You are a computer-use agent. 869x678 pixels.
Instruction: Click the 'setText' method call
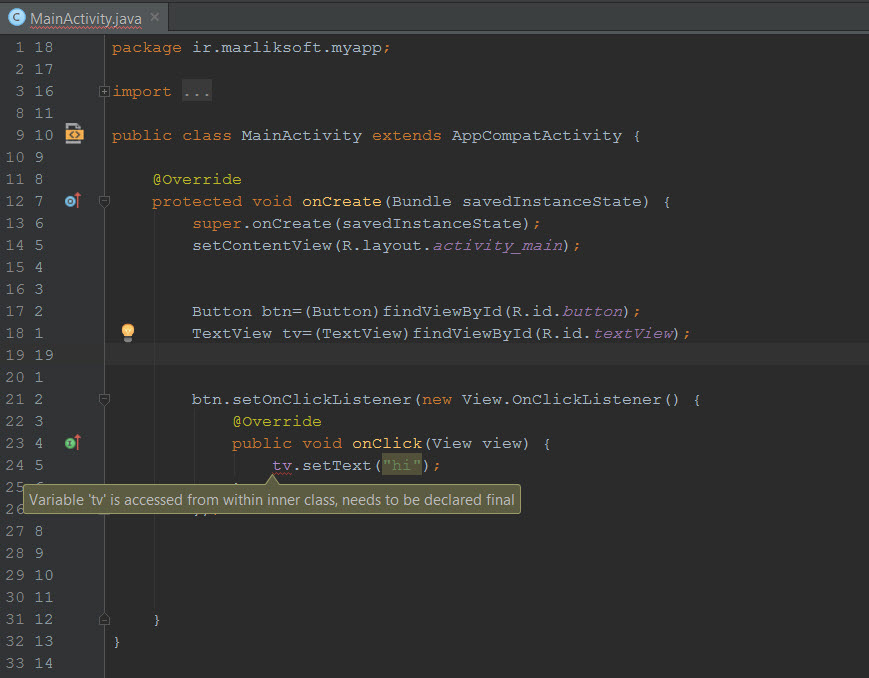coord(336,465)
